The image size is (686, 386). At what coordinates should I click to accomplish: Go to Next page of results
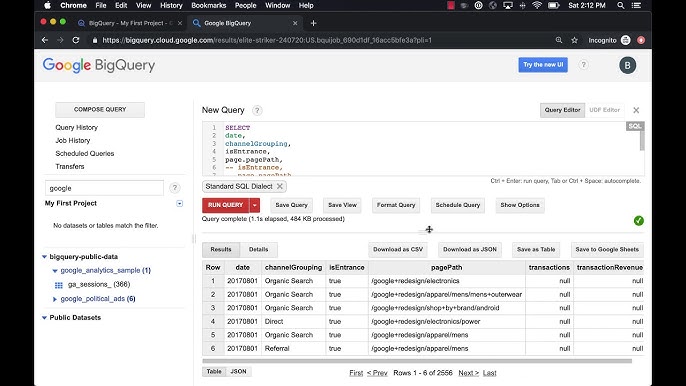469,373
